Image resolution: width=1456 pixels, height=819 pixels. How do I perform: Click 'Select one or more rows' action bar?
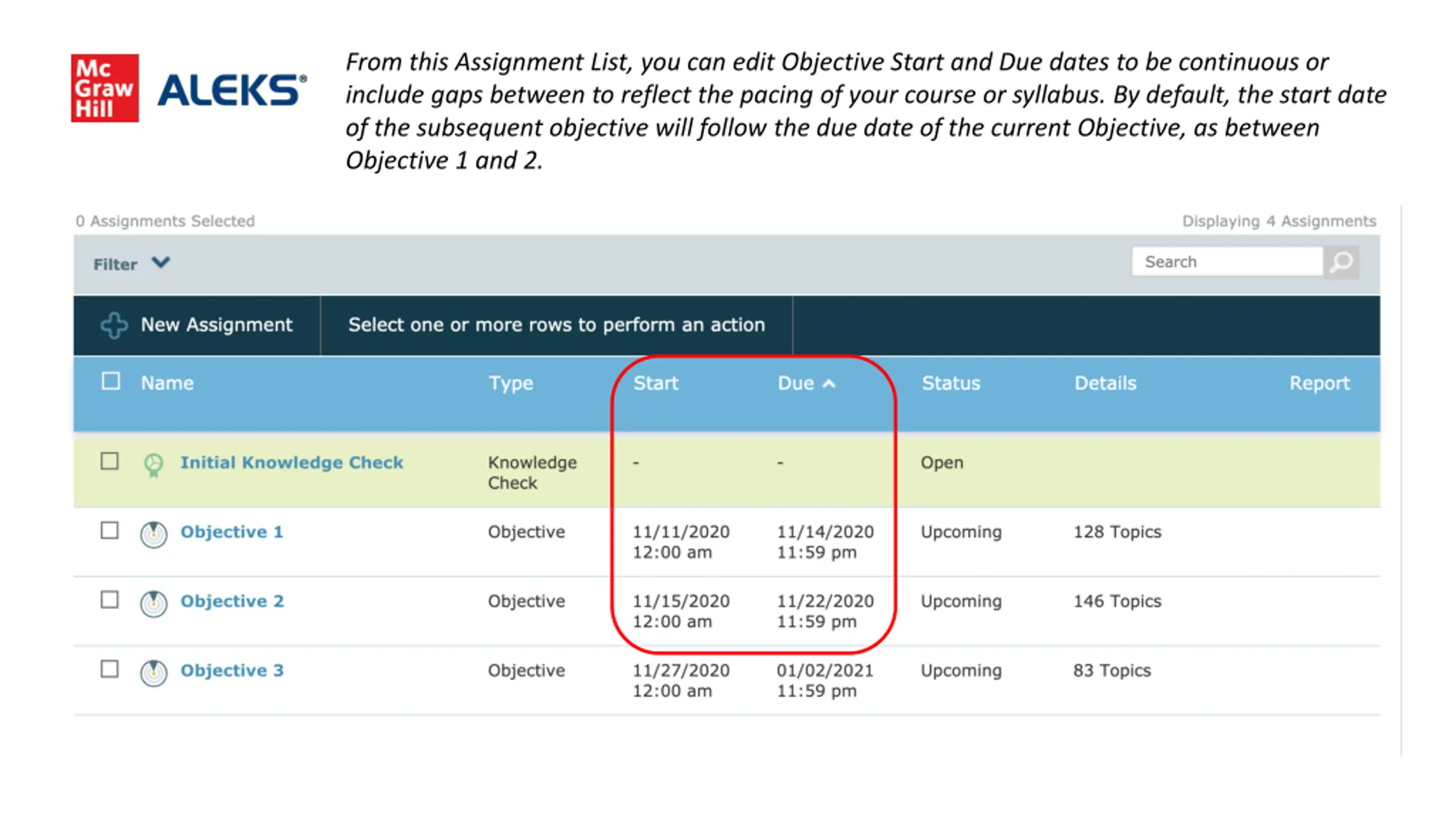pyautogui.click(x=556, y=325)
